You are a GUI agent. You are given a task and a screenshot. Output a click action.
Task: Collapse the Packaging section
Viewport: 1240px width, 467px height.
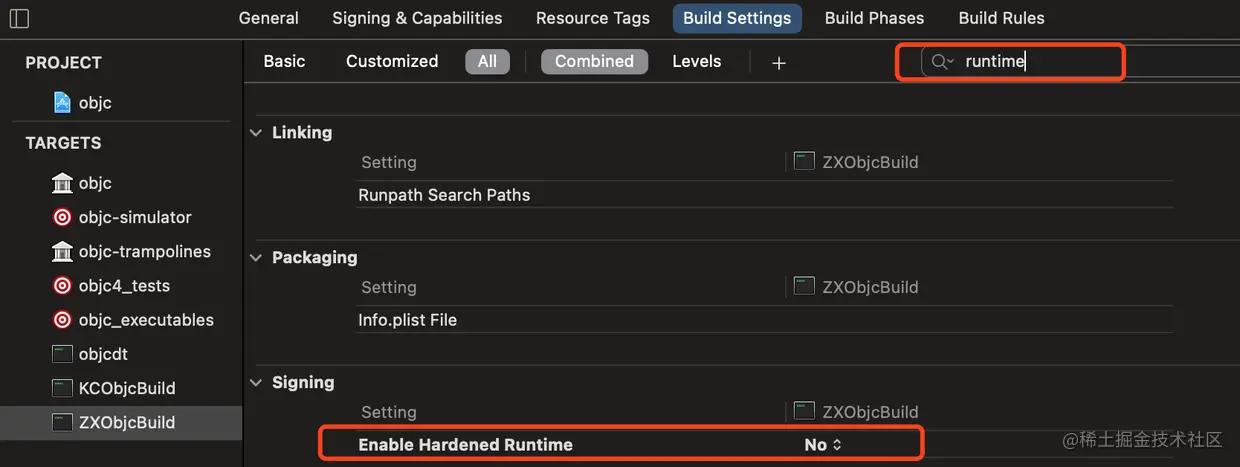(x=256, y=257)
